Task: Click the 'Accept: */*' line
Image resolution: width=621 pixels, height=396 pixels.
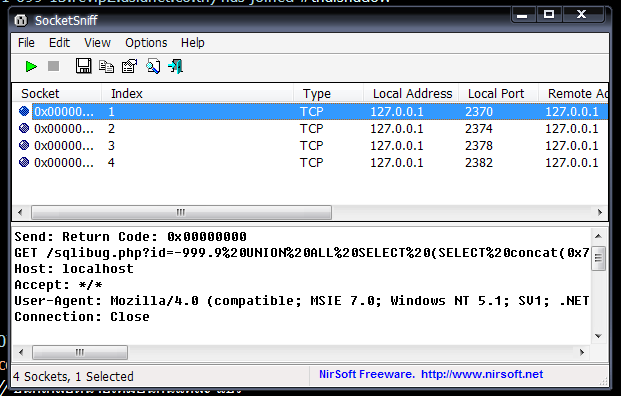Action: (59, 285)
